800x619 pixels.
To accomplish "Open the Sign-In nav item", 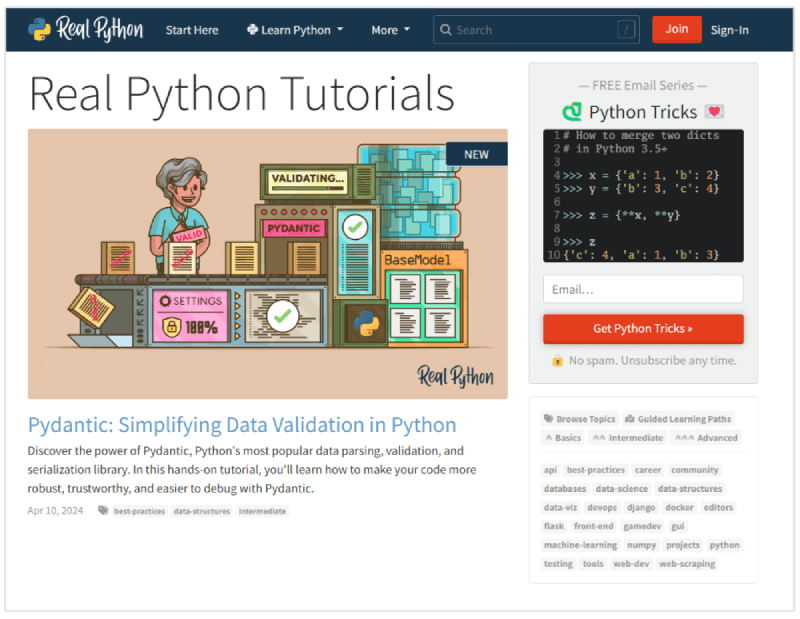I will 730,30.
